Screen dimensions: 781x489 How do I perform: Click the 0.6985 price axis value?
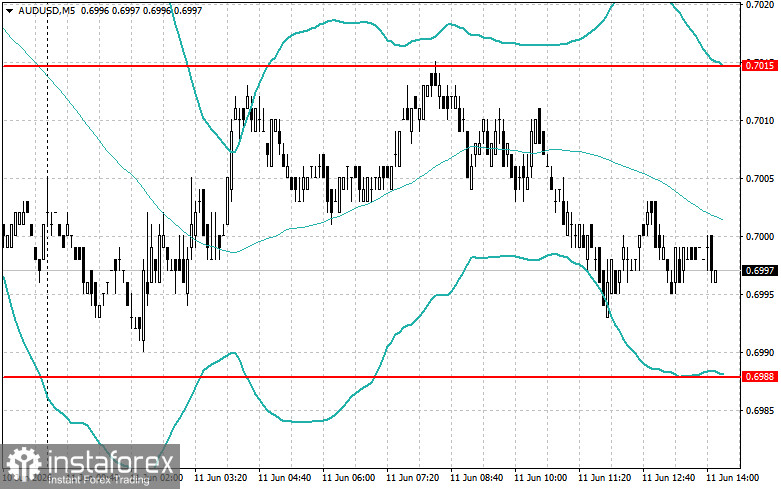760,411
